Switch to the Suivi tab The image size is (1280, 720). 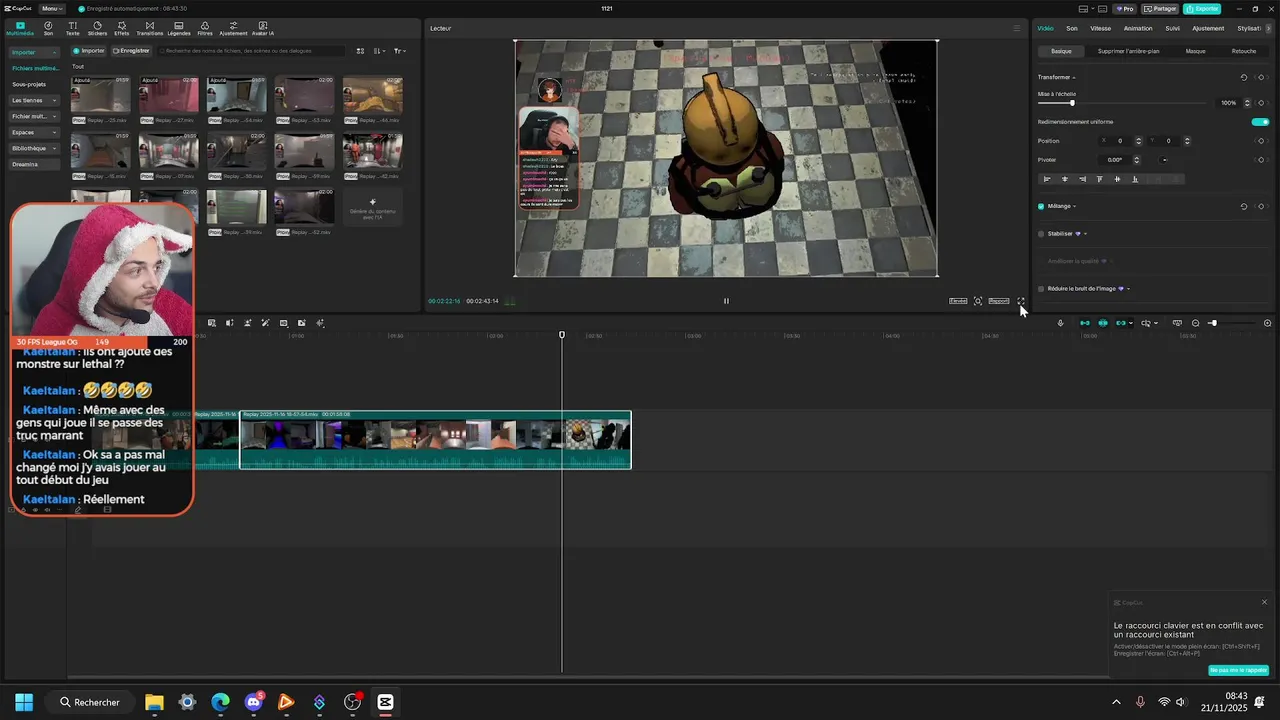(1172, 28)
